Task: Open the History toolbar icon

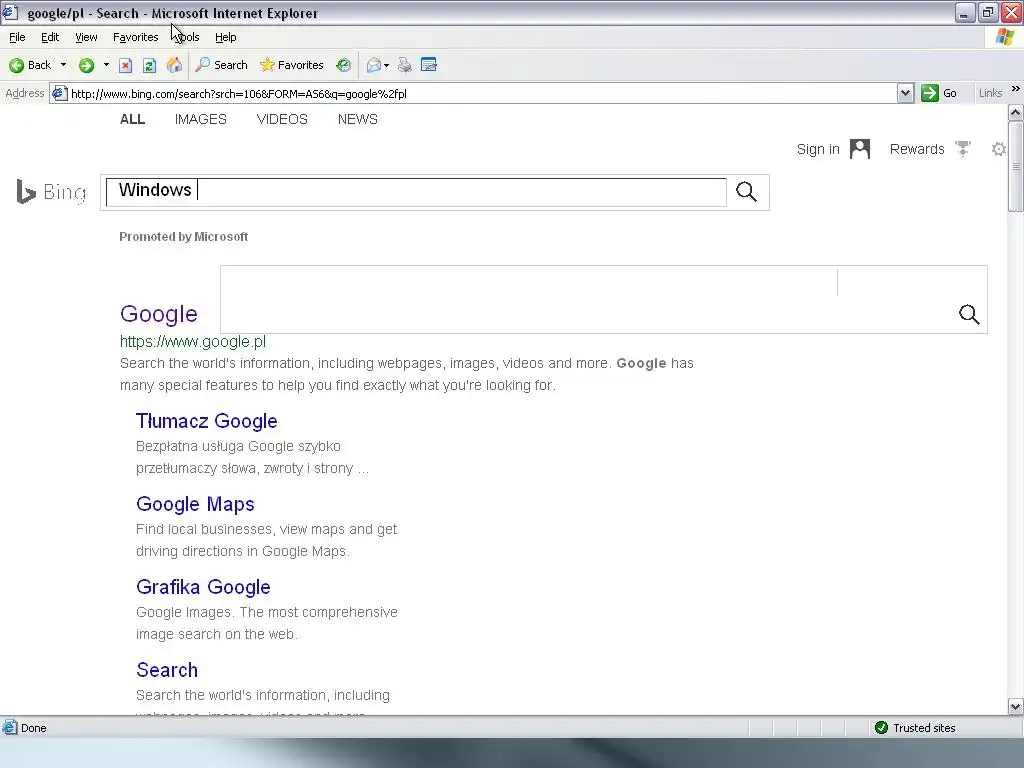Action: [x=343, y=65]
